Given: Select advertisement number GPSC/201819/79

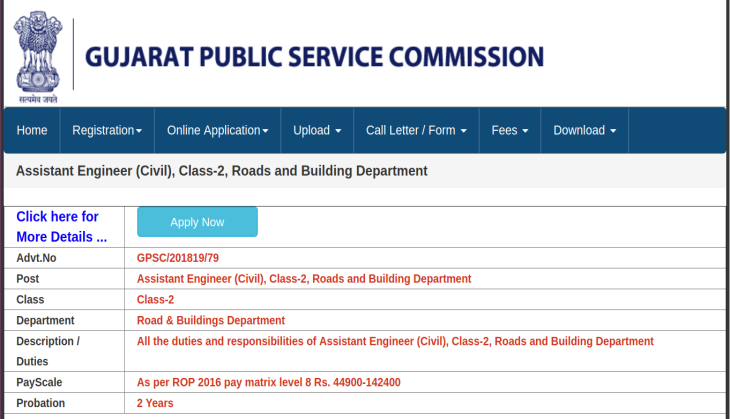Looking at the screenshot, I should pos(178,258).
